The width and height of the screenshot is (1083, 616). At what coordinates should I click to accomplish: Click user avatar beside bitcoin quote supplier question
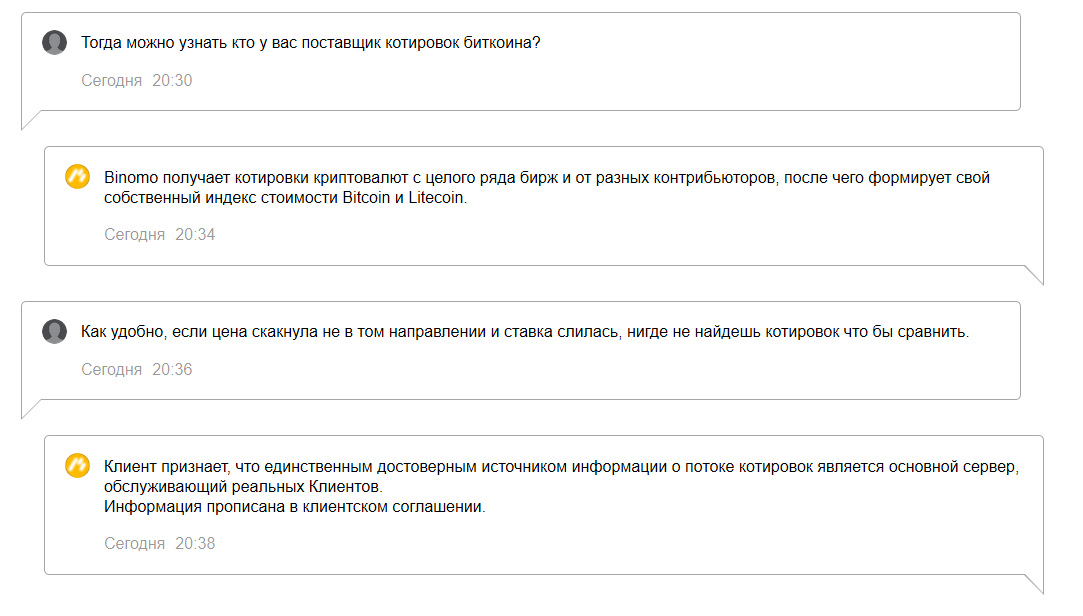[x=55, y=42]
